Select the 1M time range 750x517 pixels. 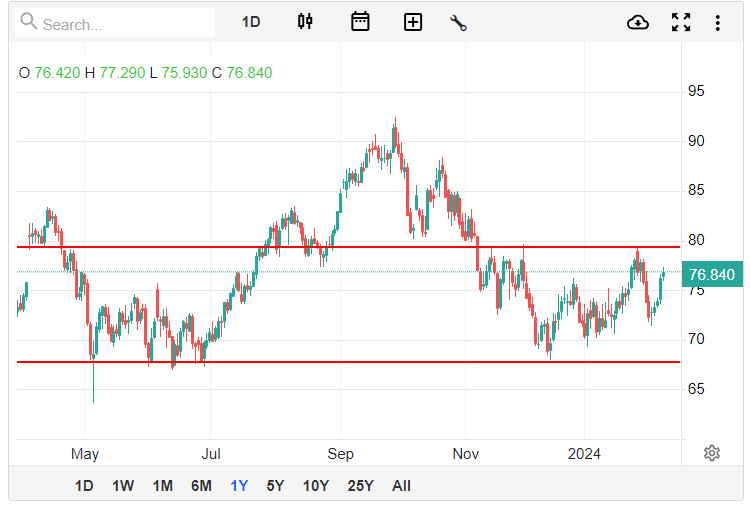click(x=163, y=486)
